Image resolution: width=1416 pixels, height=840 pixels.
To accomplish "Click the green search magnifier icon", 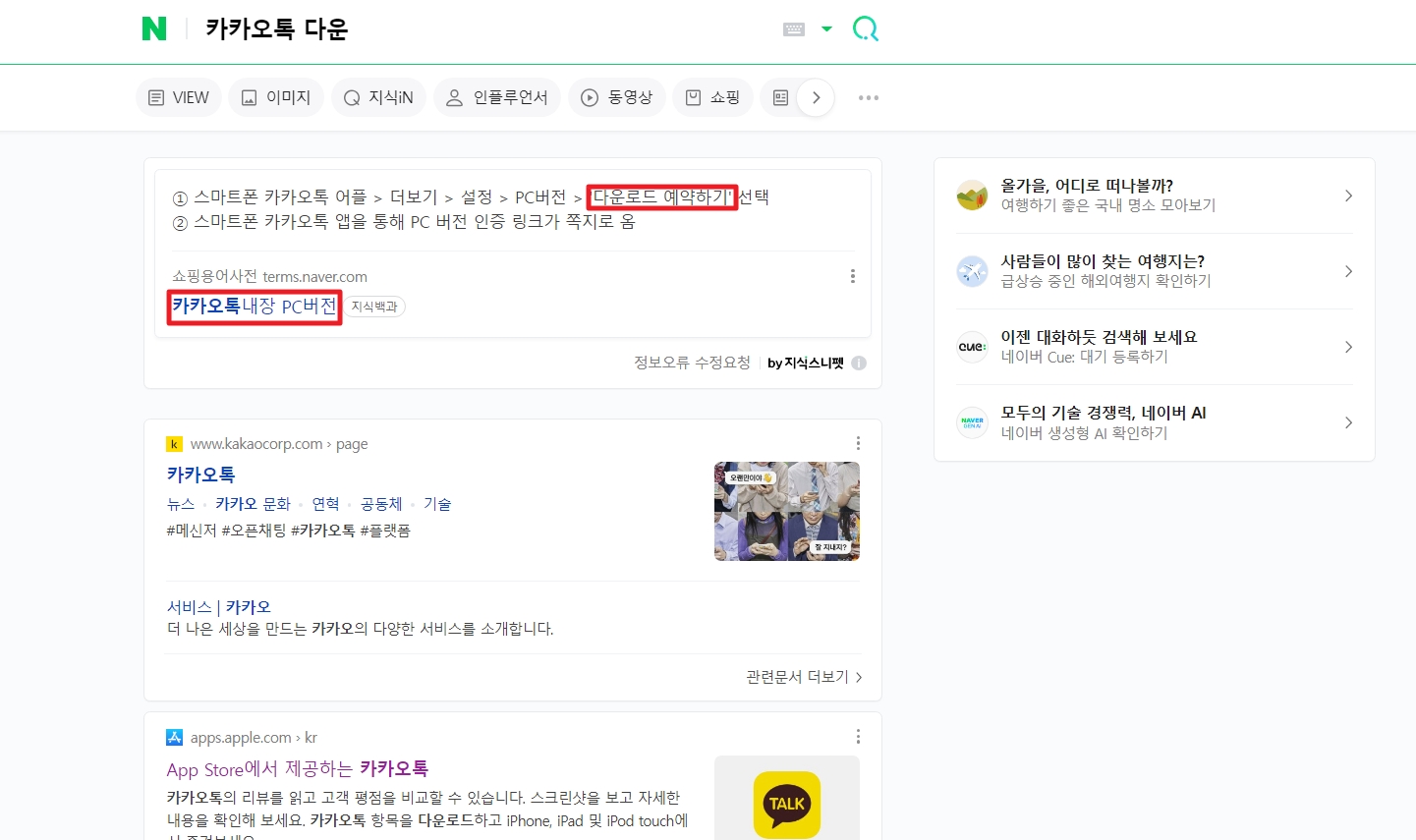I will pyautogui.click(x=865, y=28).
